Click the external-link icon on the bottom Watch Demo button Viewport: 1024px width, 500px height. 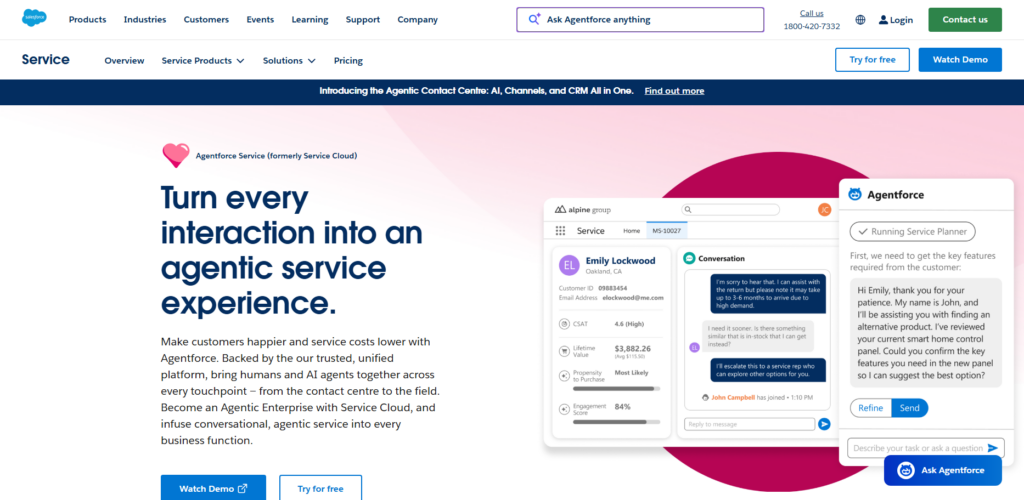[x=243, y=488]
